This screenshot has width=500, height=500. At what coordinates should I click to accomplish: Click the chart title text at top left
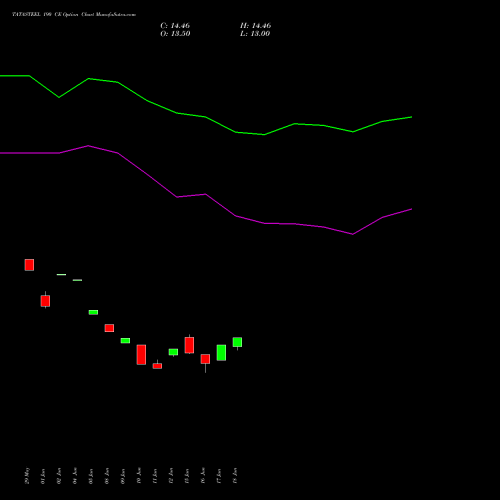coord(74,15)
